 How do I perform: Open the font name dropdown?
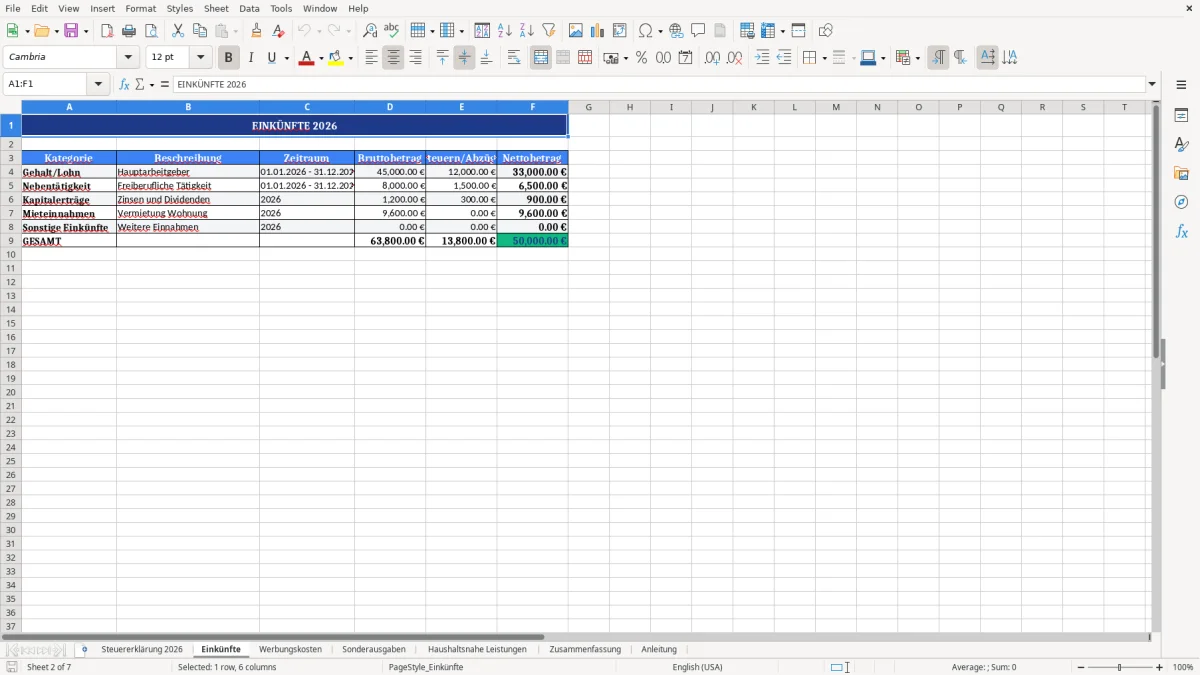point(128,57)
